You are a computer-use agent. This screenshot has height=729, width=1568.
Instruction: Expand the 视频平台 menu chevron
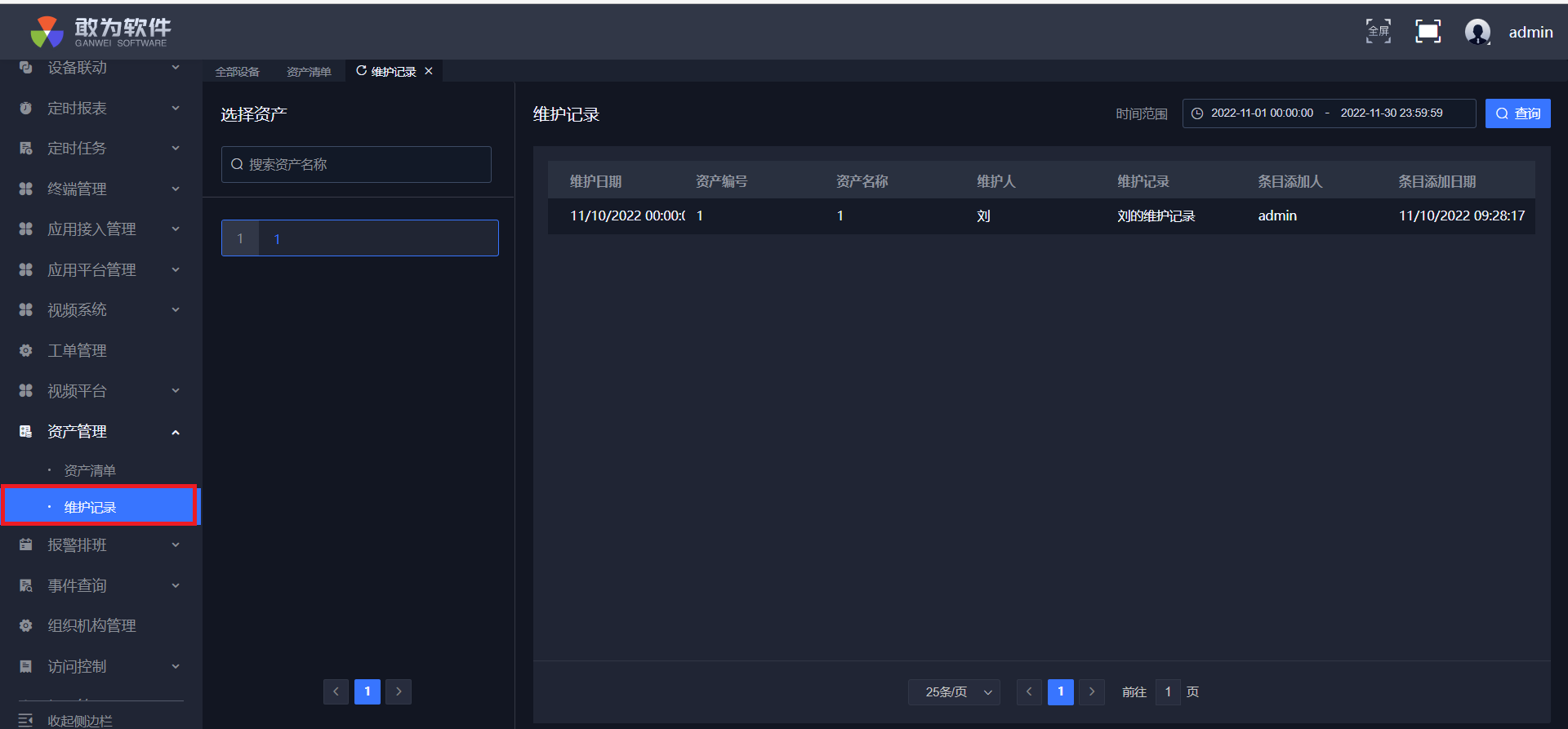[x=176, y=390]
